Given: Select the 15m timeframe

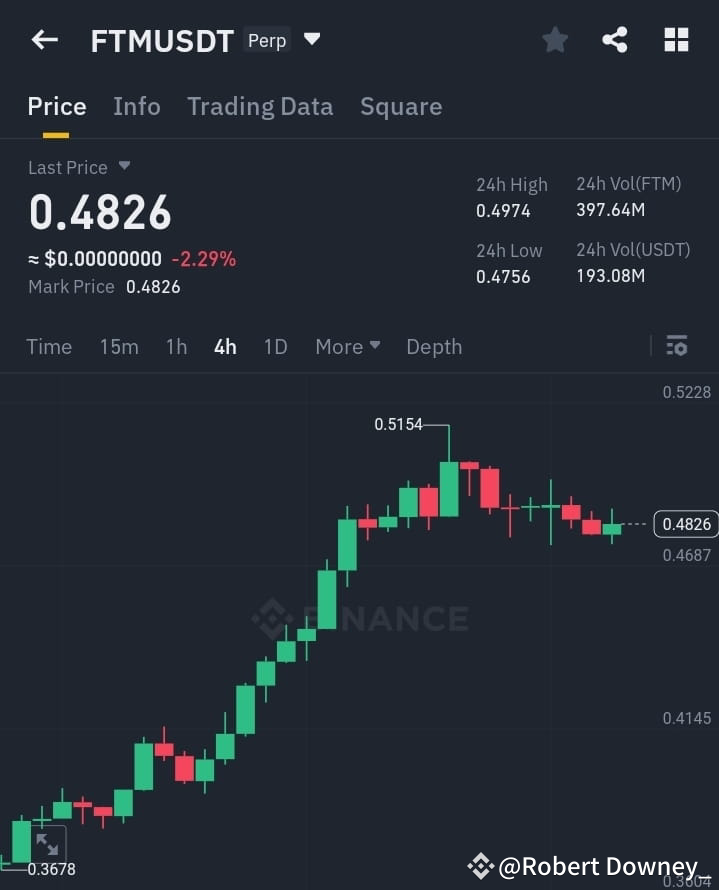Looking at the screenshot, I should pos(119,346).
